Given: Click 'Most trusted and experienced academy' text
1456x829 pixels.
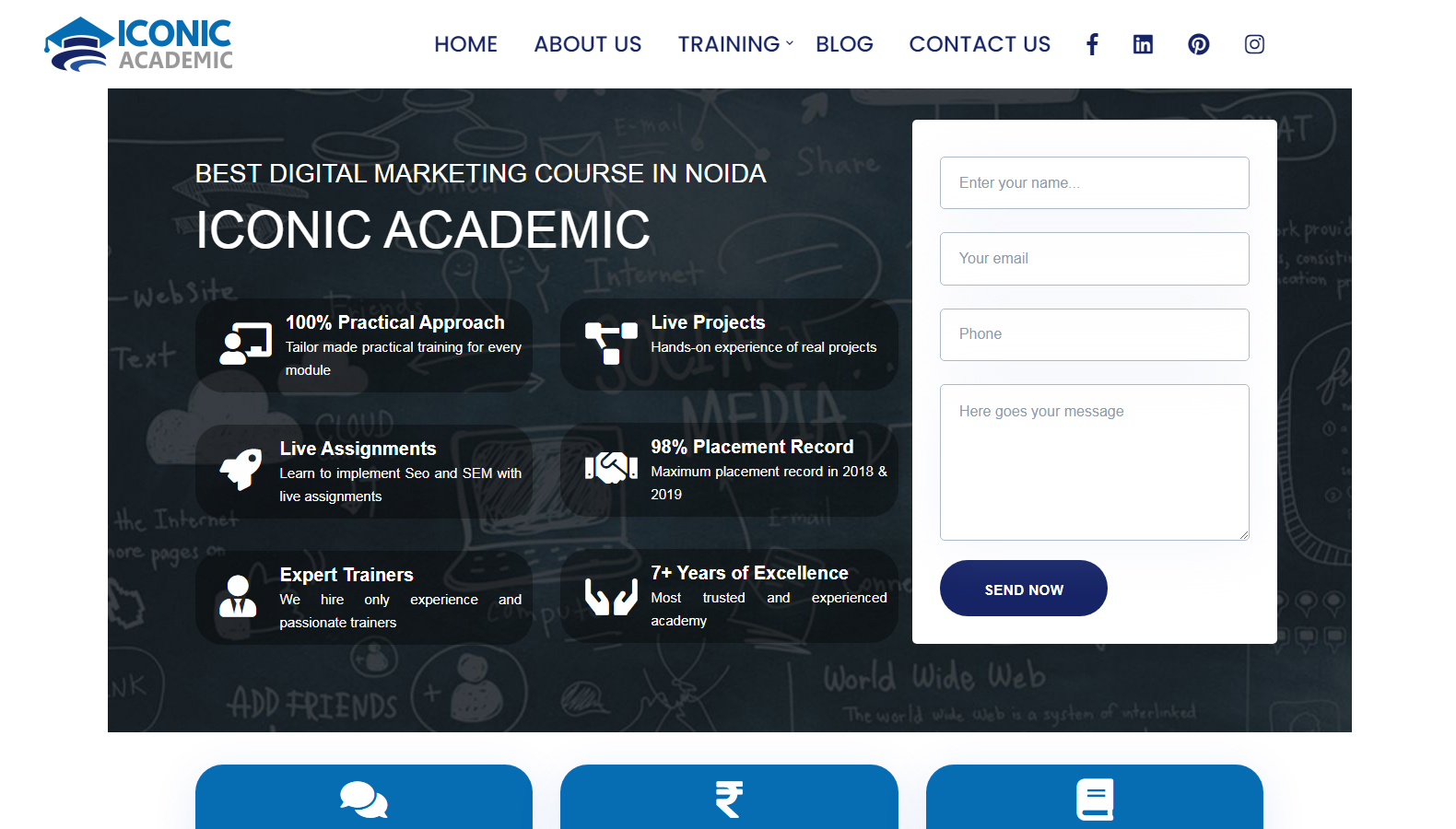Looking at the screenshot, I should click(769, 609).
